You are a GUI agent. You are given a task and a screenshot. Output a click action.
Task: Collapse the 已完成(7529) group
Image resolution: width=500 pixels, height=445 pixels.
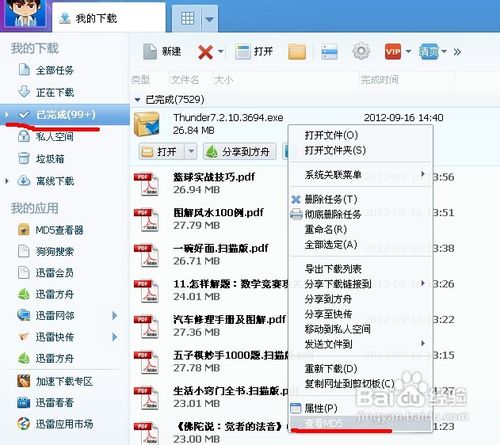coord(137,100)
